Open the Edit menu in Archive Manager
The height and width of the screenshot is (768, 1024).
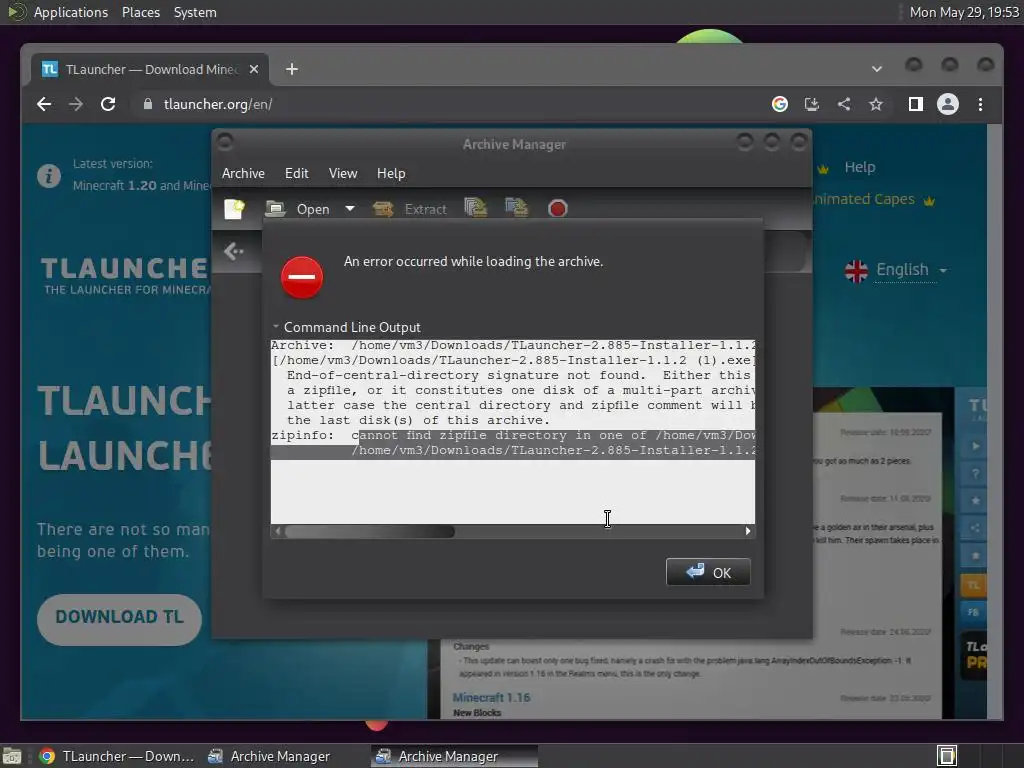click(296, 173)
